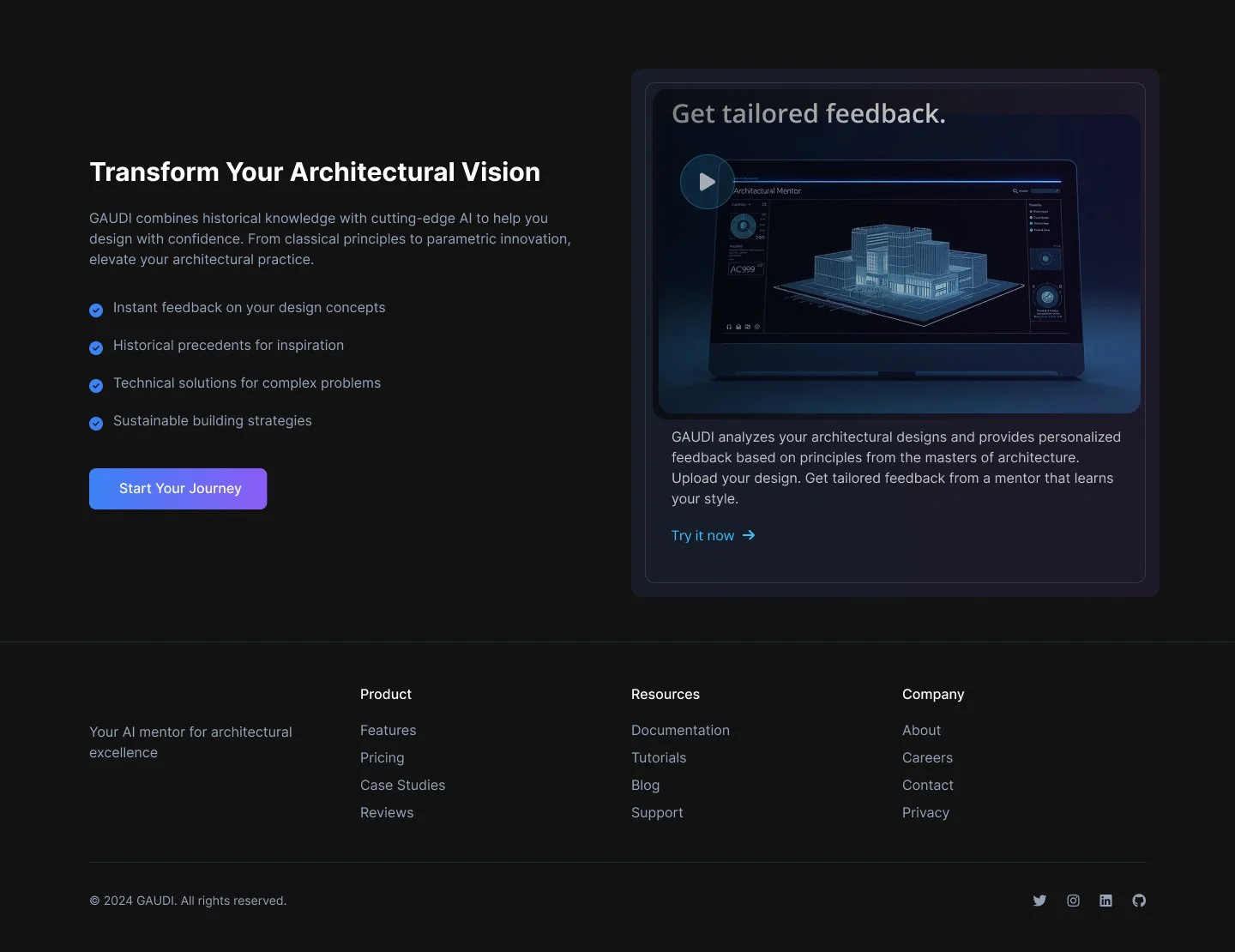Open the GitHub social icon
Viewport: 1235px width, 952px height.
pos(1139,901)
